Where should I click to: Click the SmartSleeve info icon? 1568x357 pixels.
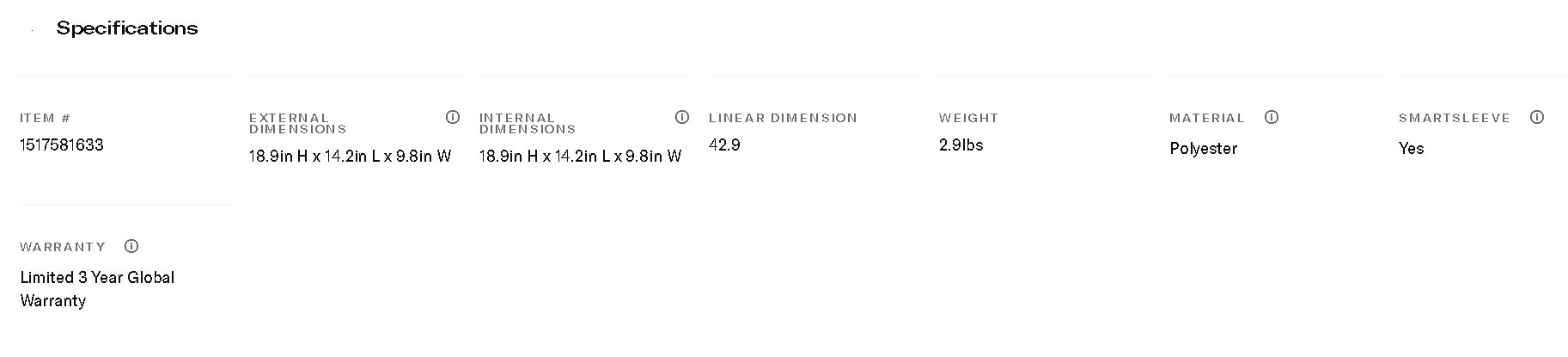tap(1537, 117)
